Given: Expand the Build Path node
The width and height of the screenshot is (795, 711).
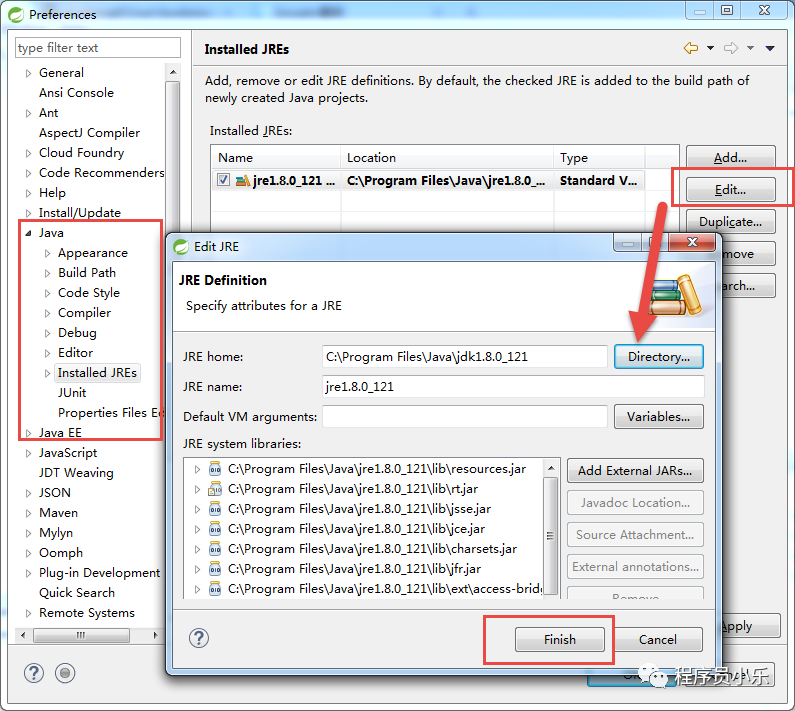Looking at the screenshot, I should [47, 273].
